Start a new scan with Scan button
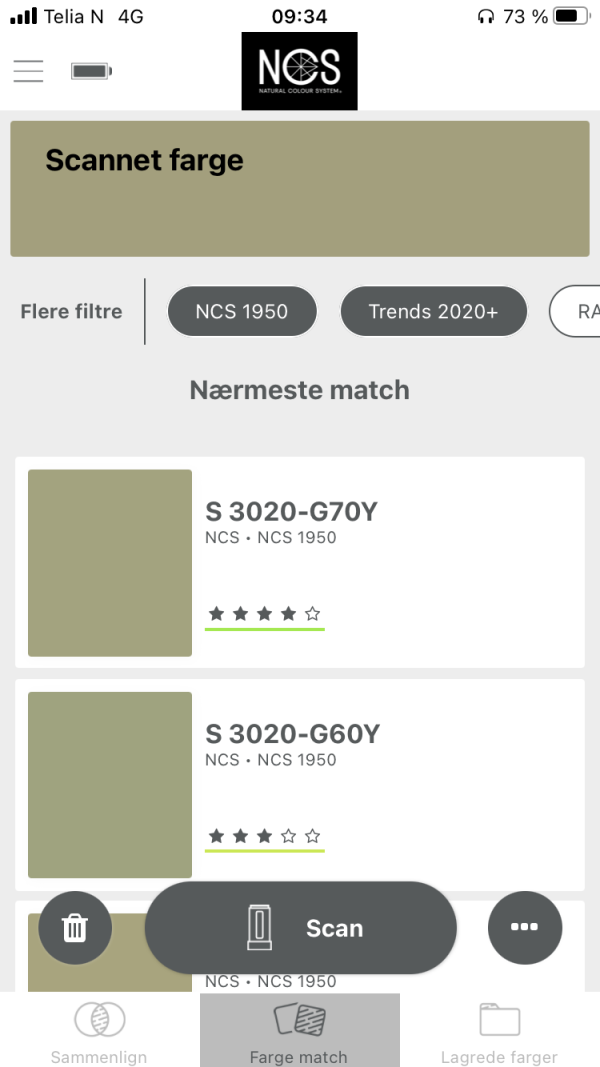The width and height of the screenshot is (600, 1067). [x=301, y=928]
